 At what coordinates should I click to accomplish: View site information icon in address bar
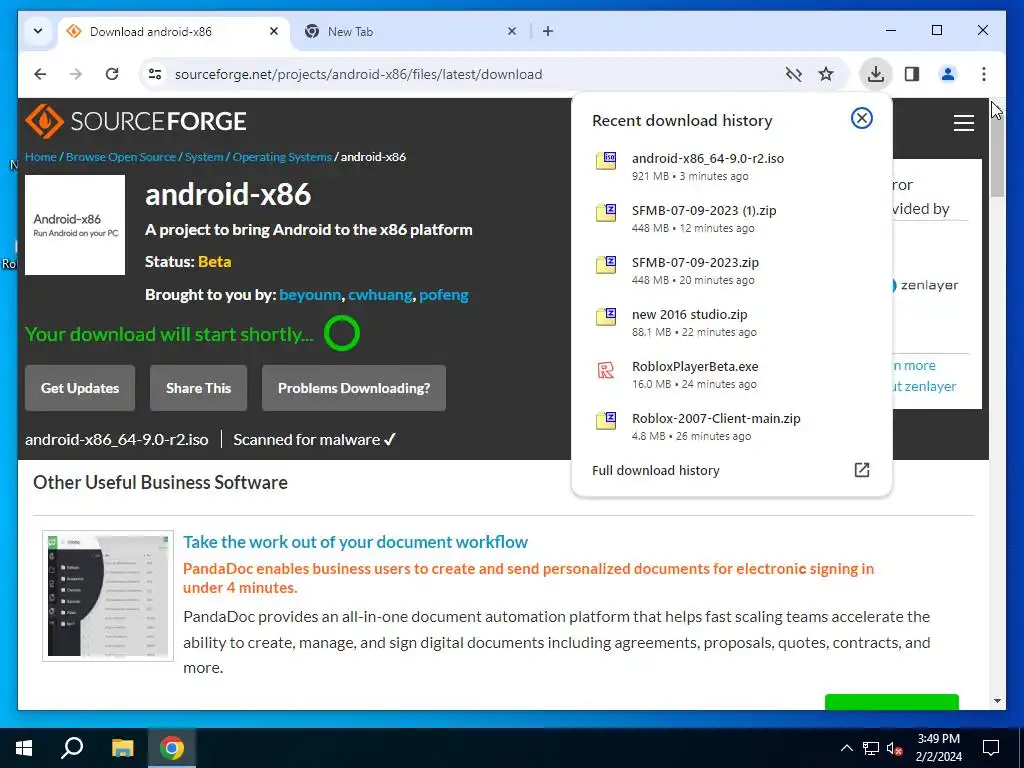(155, 74)
